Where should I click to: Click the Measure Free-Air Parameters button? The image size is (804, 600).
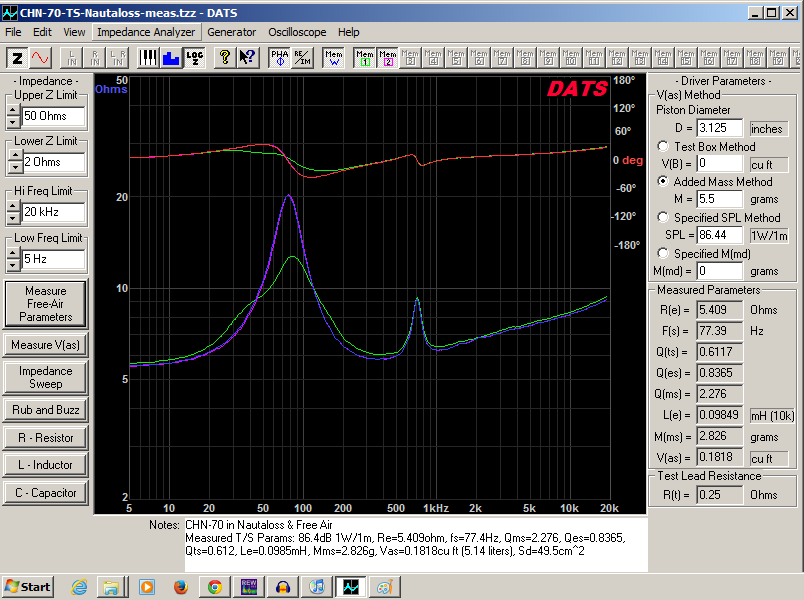coord(46,304)
